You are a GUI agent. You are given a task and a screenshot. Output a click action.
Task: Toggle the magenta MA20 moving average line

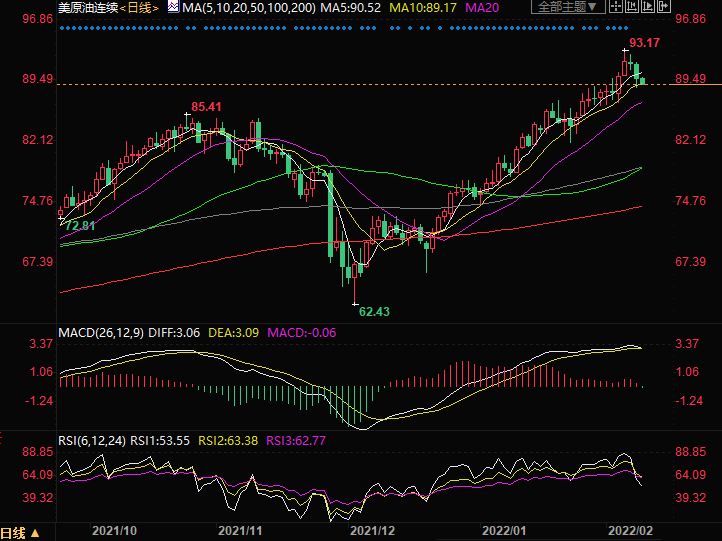click(x=483, y=7)
